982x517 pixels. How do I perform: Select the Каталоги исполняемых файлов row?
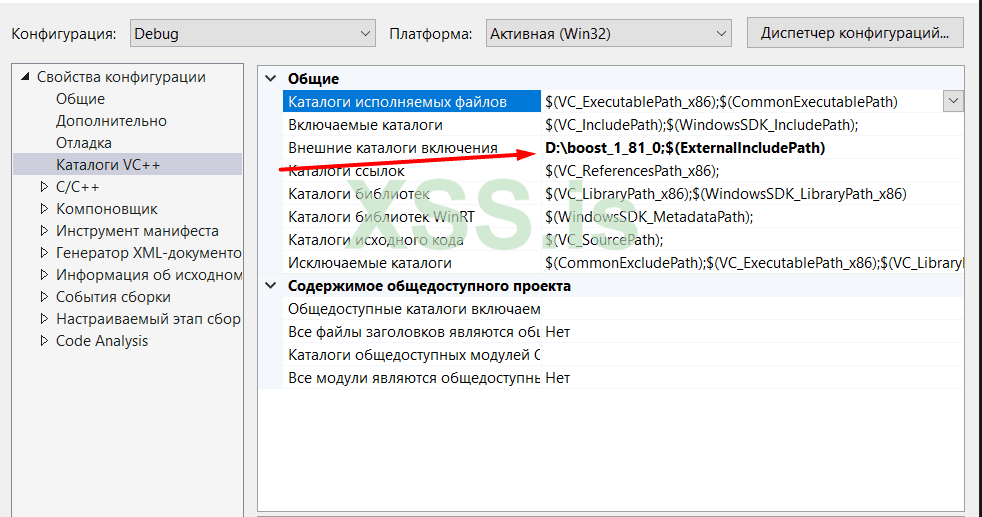click(x=411, y=101)
